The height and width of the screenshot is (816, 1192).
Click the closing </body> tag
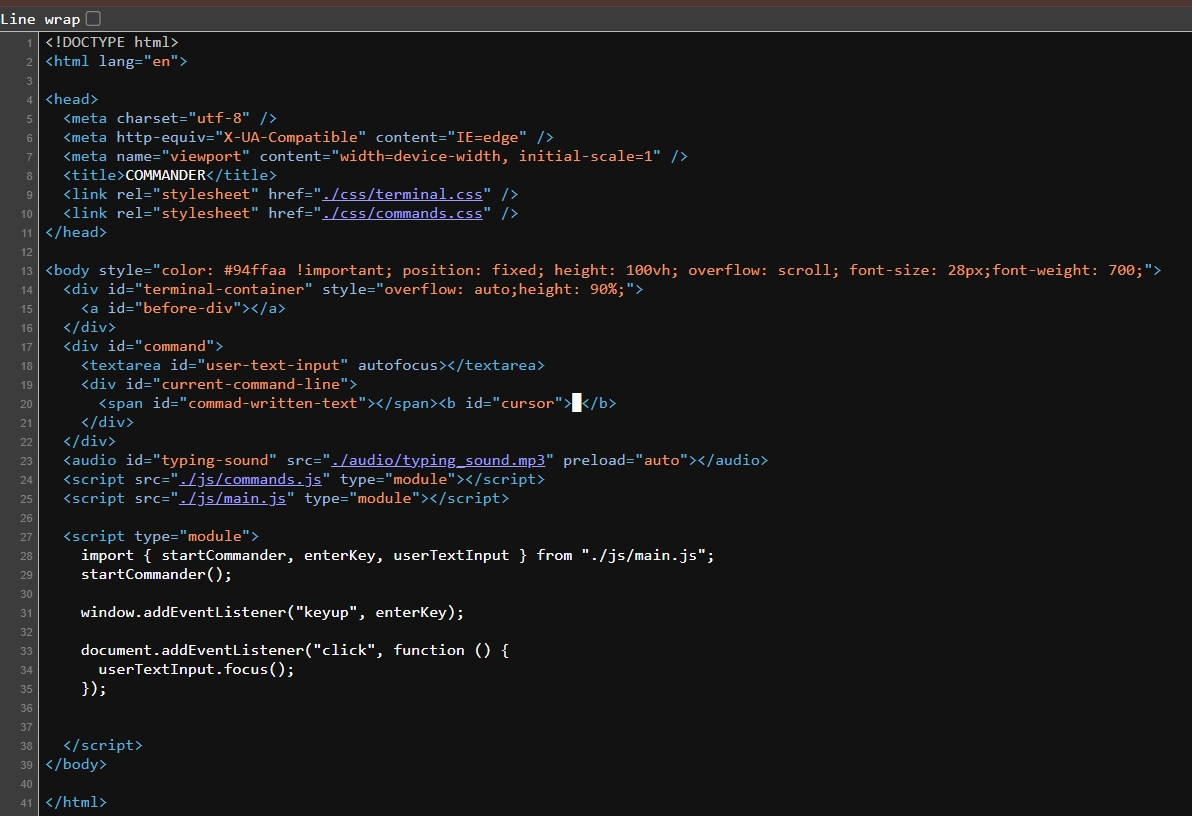[x=76, y=764]
